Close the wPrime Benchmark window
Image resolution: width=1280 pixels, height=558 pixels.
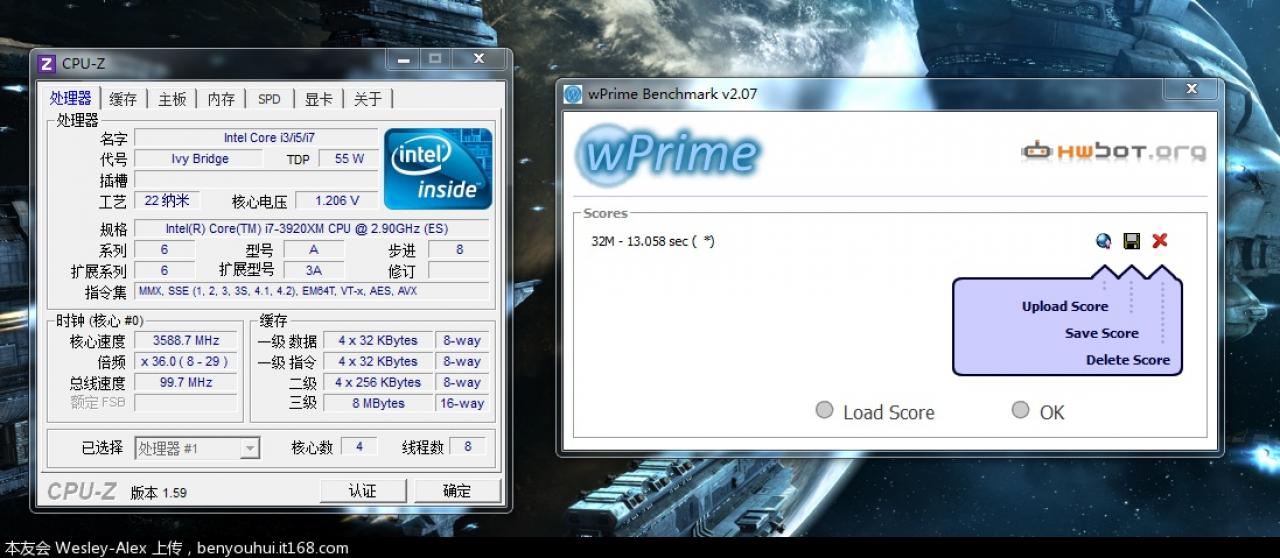(x=1191, y=90)
